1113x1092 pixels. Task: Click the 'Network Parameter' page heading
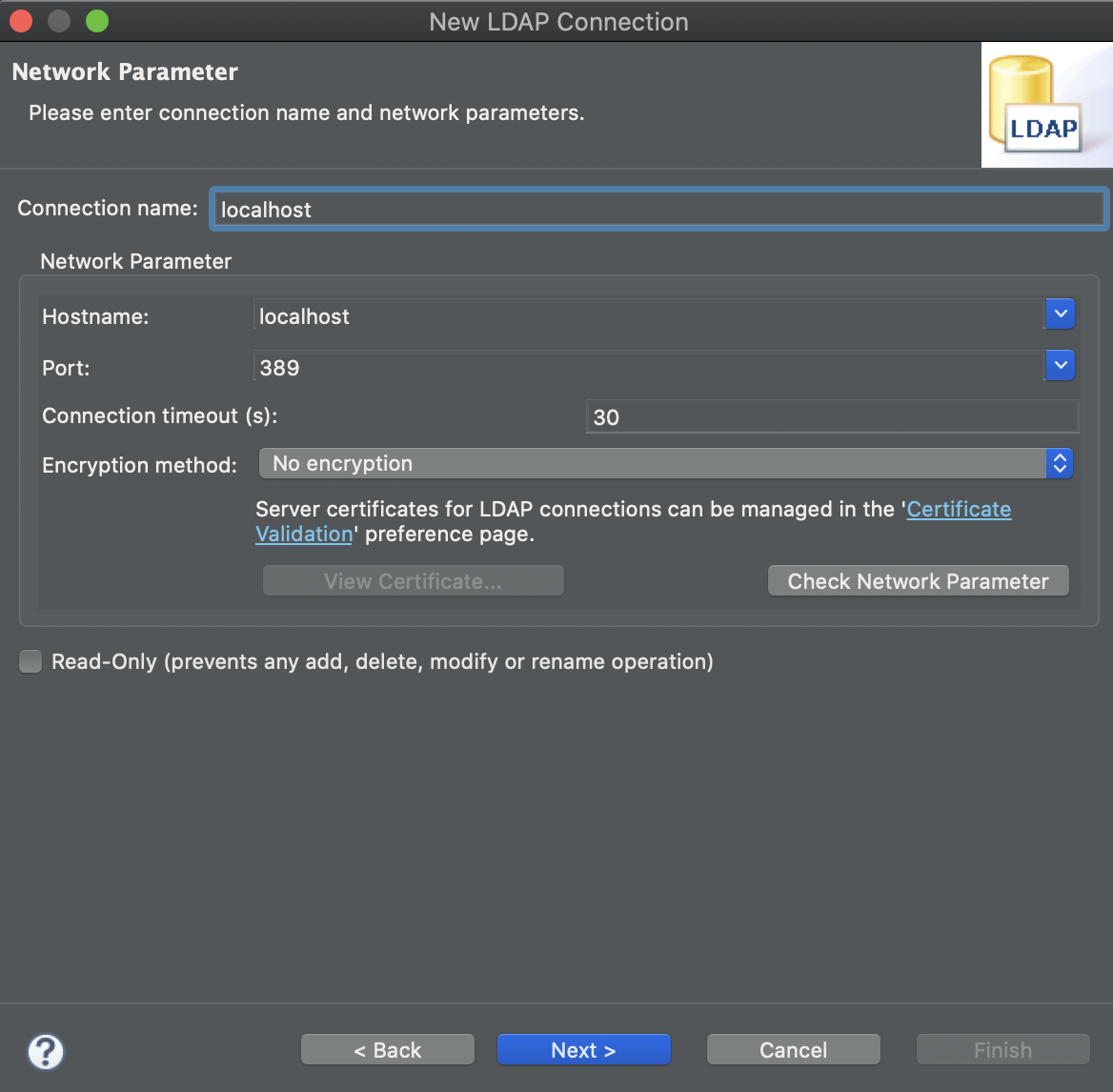coord(125,71)
